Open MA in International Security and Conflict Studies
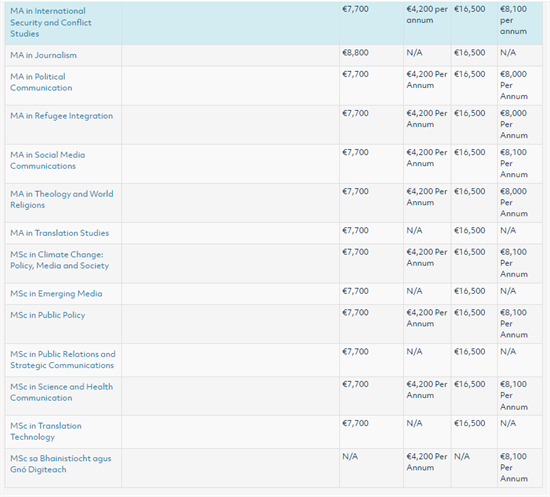550x497 pixels. pos(51,22)
